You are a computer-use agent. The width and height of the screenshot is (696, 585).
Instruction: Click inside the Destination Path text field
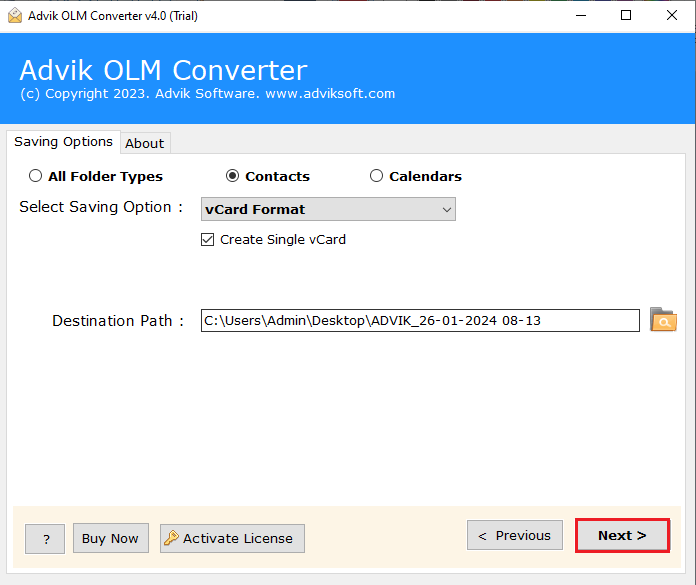[420, 320]
